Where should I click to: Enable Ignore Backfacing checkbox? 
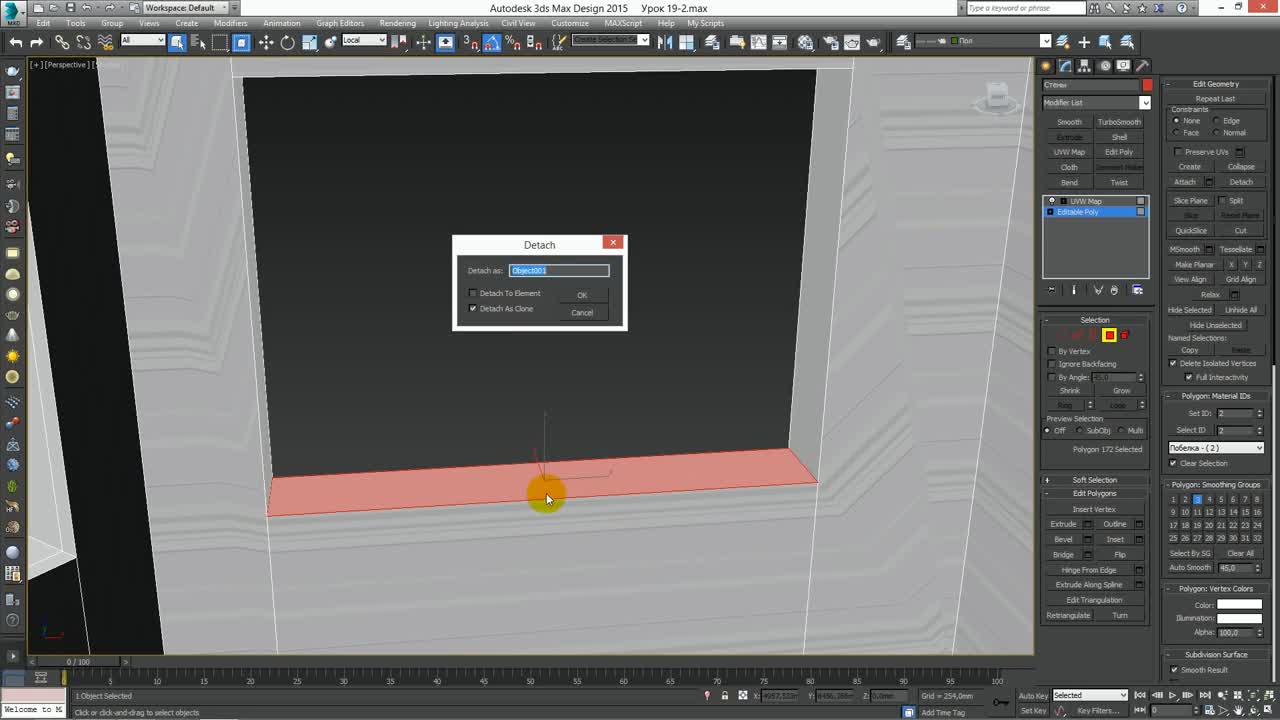(x=1051, y=364)
